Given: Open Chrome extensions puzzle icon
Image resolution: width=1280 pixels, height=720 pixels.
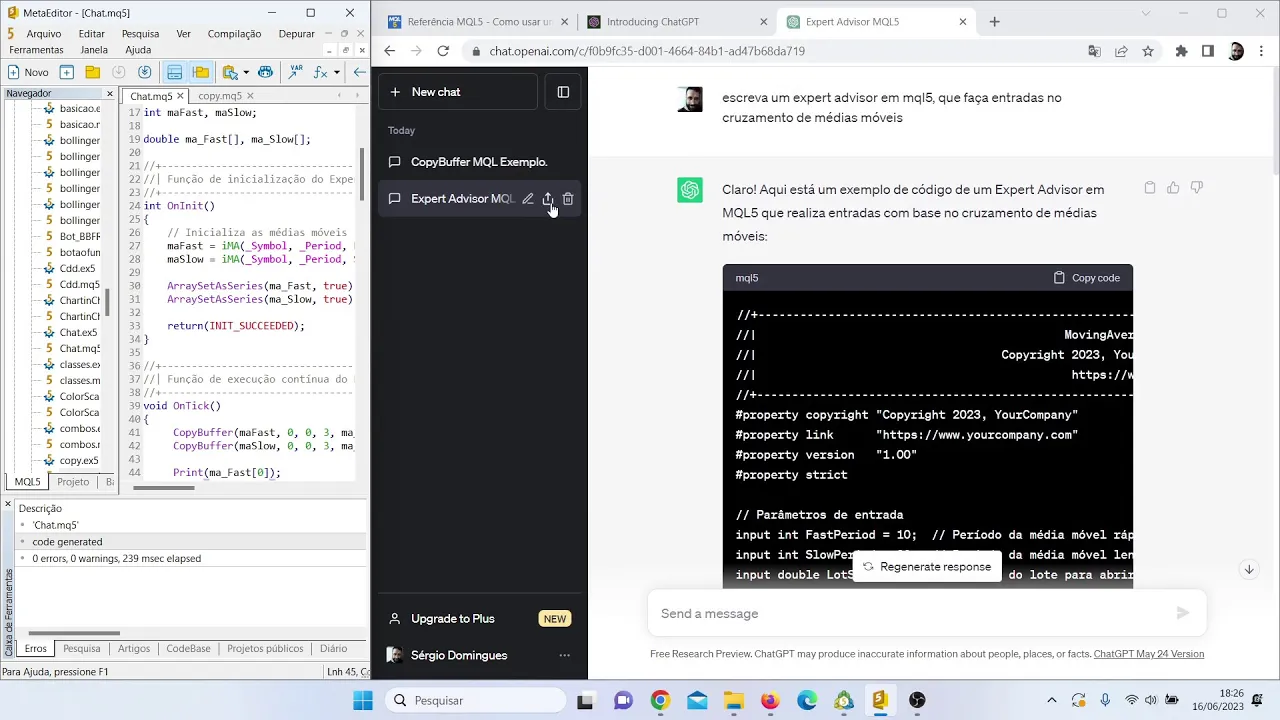Looking at the screenshot, I should pyautogui.click(x=1181, y=51).
